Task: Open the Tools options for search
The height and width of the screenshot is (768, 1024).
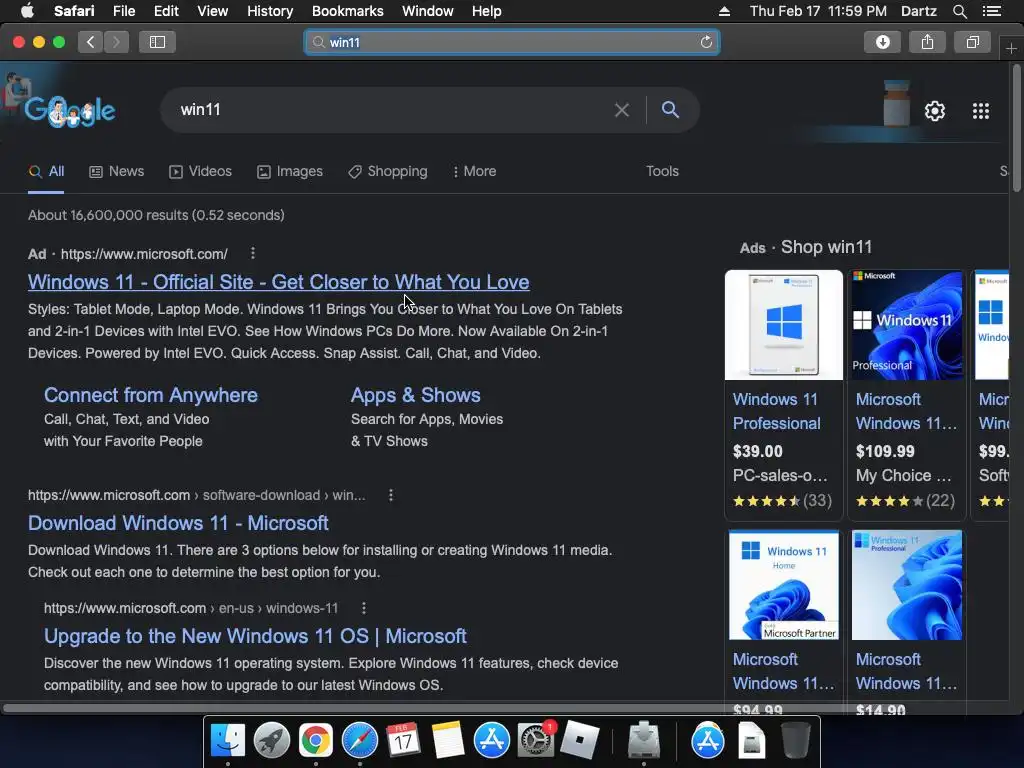Action: [x=662, y=171]
